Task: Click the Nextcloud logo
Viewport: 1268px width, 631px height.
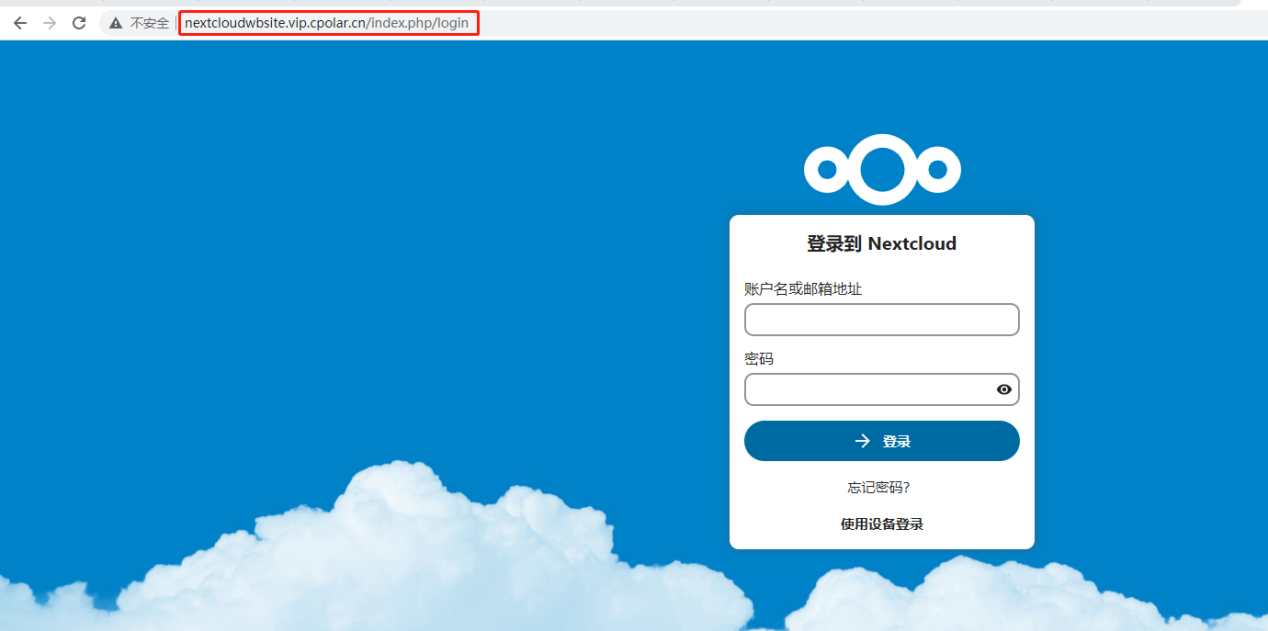Action: [881, 168]
